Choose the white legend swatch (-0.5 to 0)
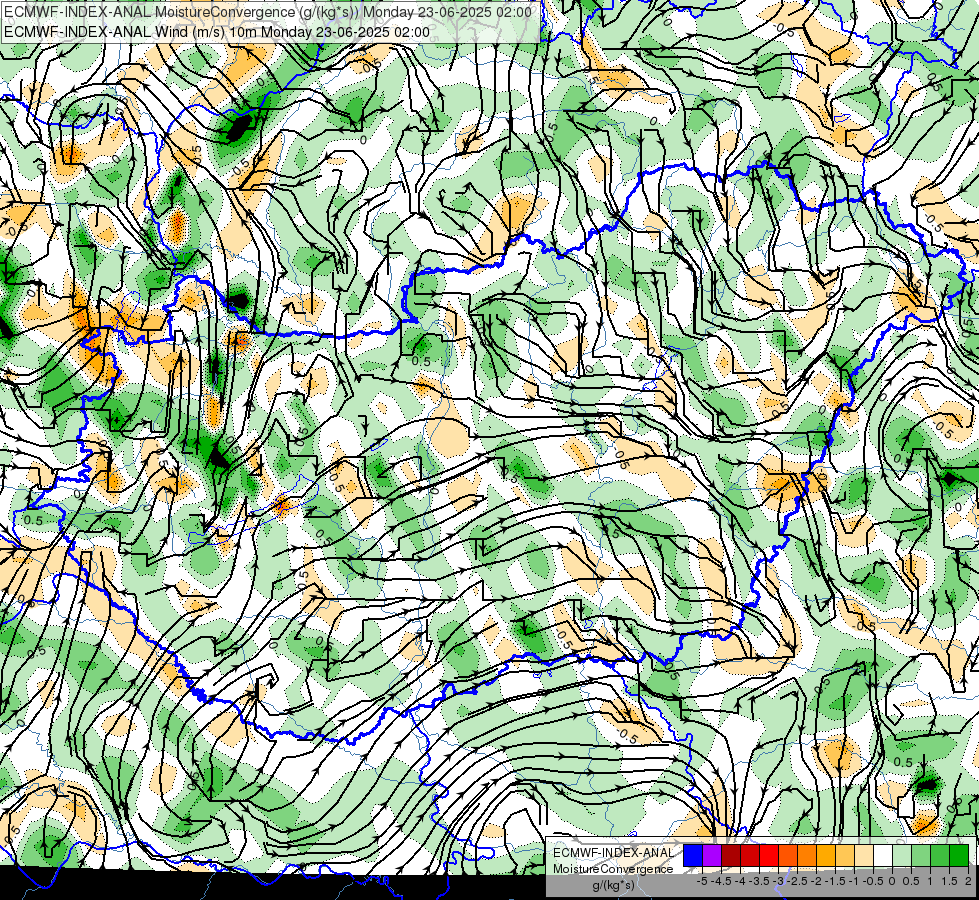979x900 pixels. (883, 855)
